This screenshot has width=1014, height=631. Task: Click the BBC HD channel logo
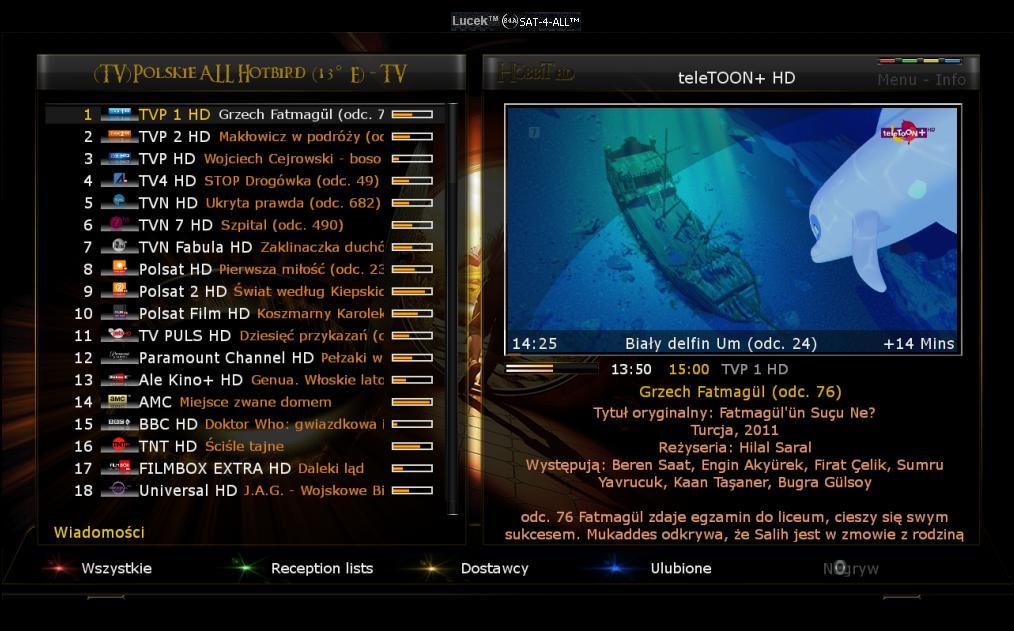(119, 424)
